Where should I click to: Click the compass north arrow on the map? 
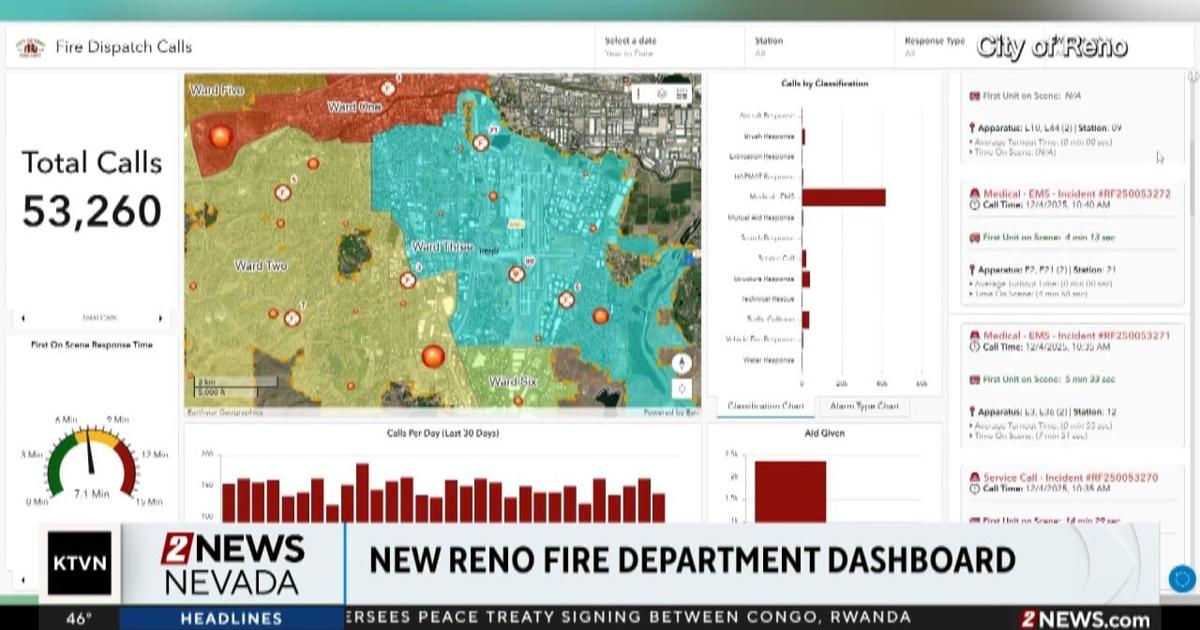point(682,363)
